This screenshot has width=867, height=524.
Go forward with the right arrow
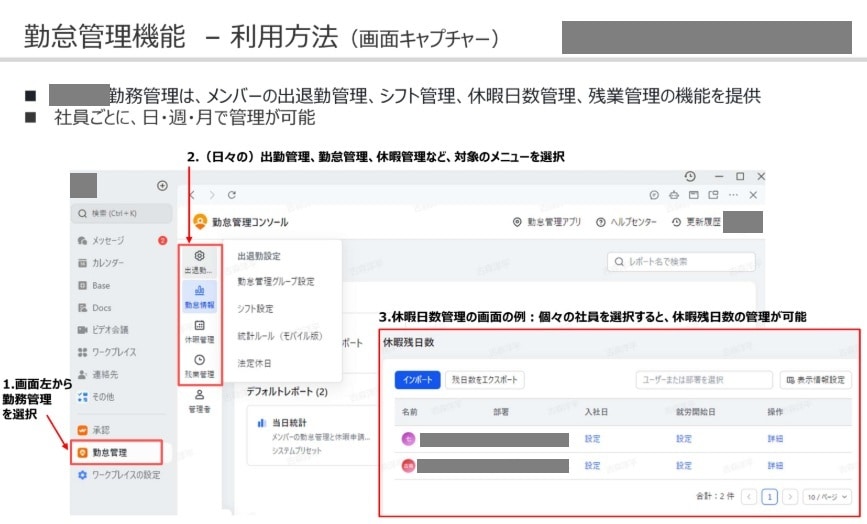click(212, 195)
